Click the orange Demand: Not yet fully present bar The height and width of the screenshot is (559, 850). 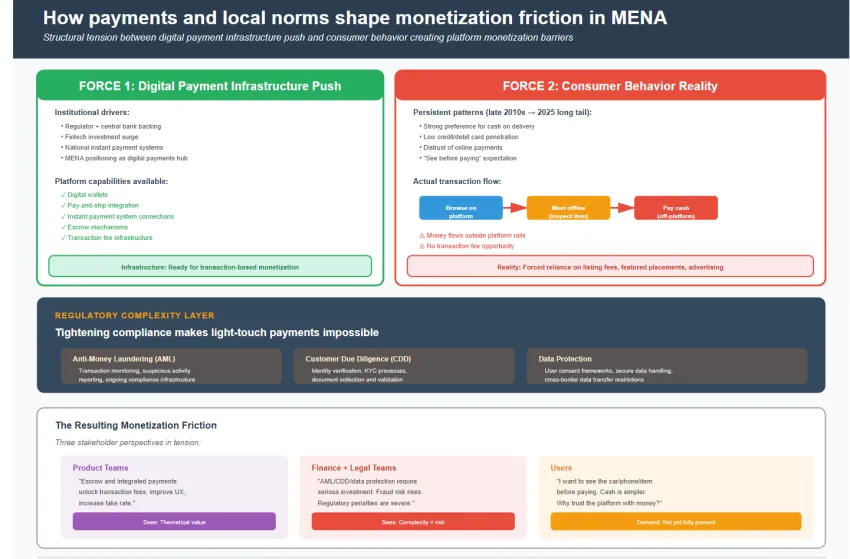pos(676,521)
